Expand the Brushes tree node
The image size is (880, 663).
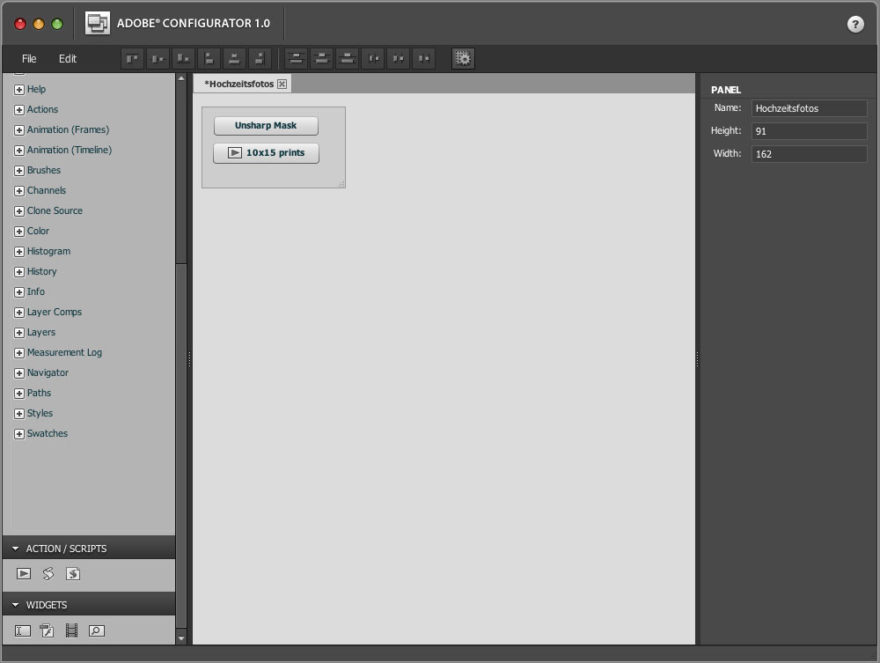tap(19, 170)
